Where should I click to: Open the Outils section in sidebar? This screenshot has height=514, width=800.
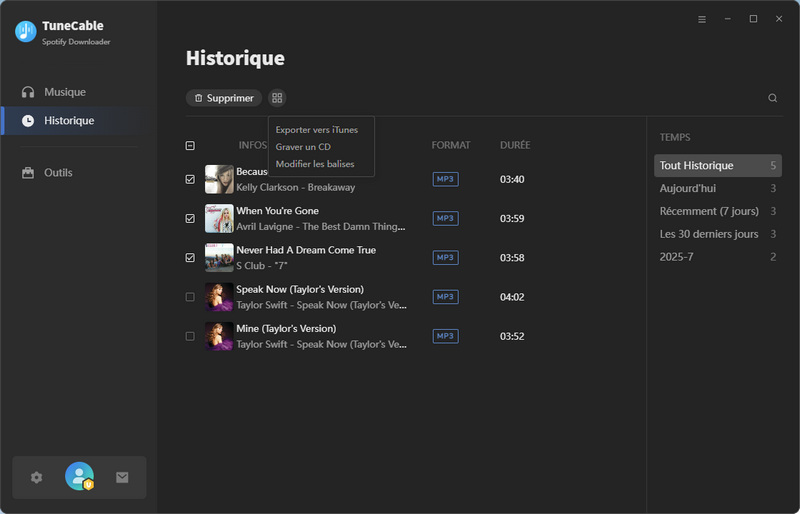(58, 173)
